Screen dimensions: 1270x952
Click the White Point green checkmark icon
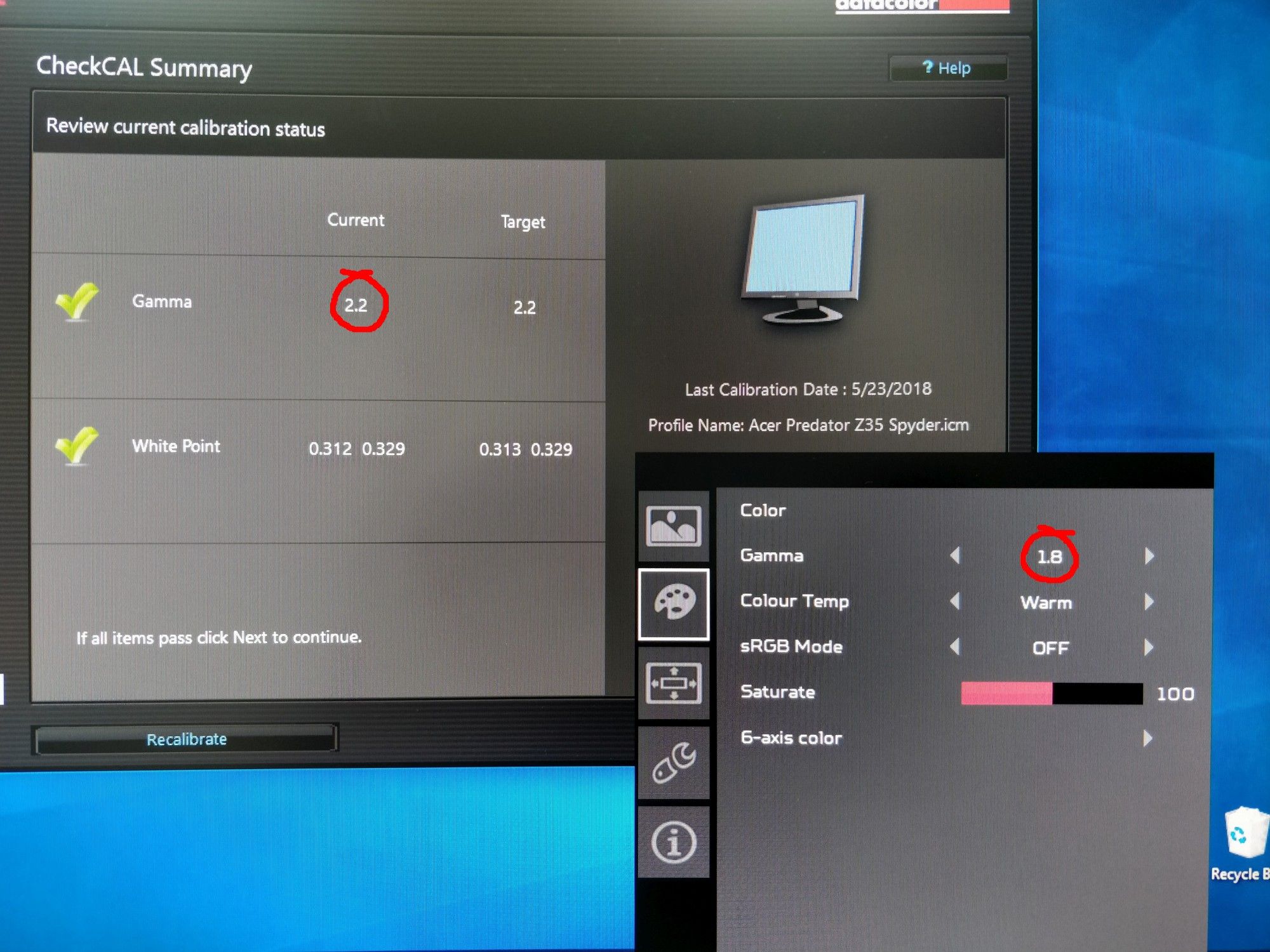tap(77, 446)
